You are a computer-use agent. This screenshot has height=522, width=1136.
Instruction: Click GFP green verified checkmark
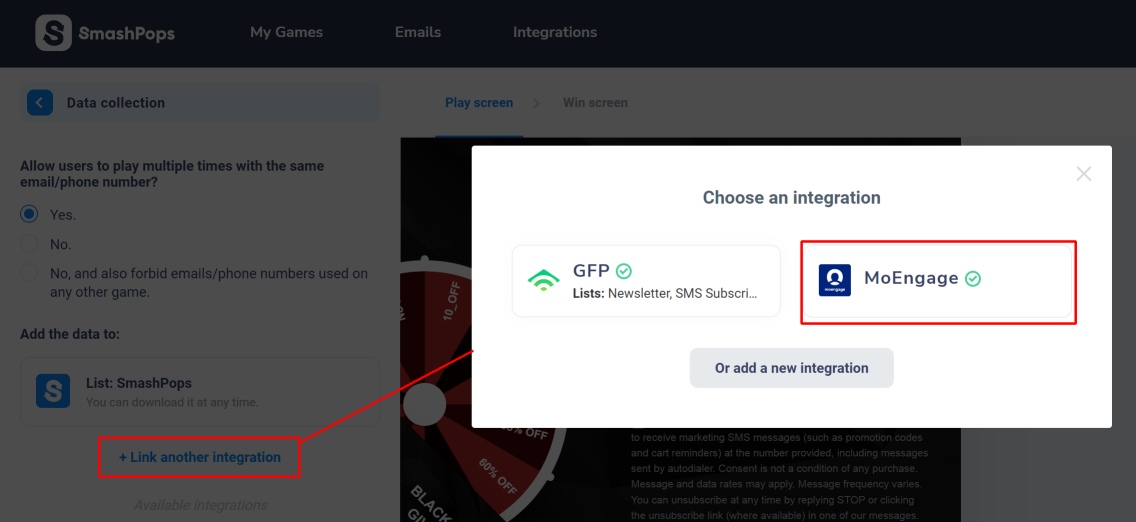coord(624,271)
